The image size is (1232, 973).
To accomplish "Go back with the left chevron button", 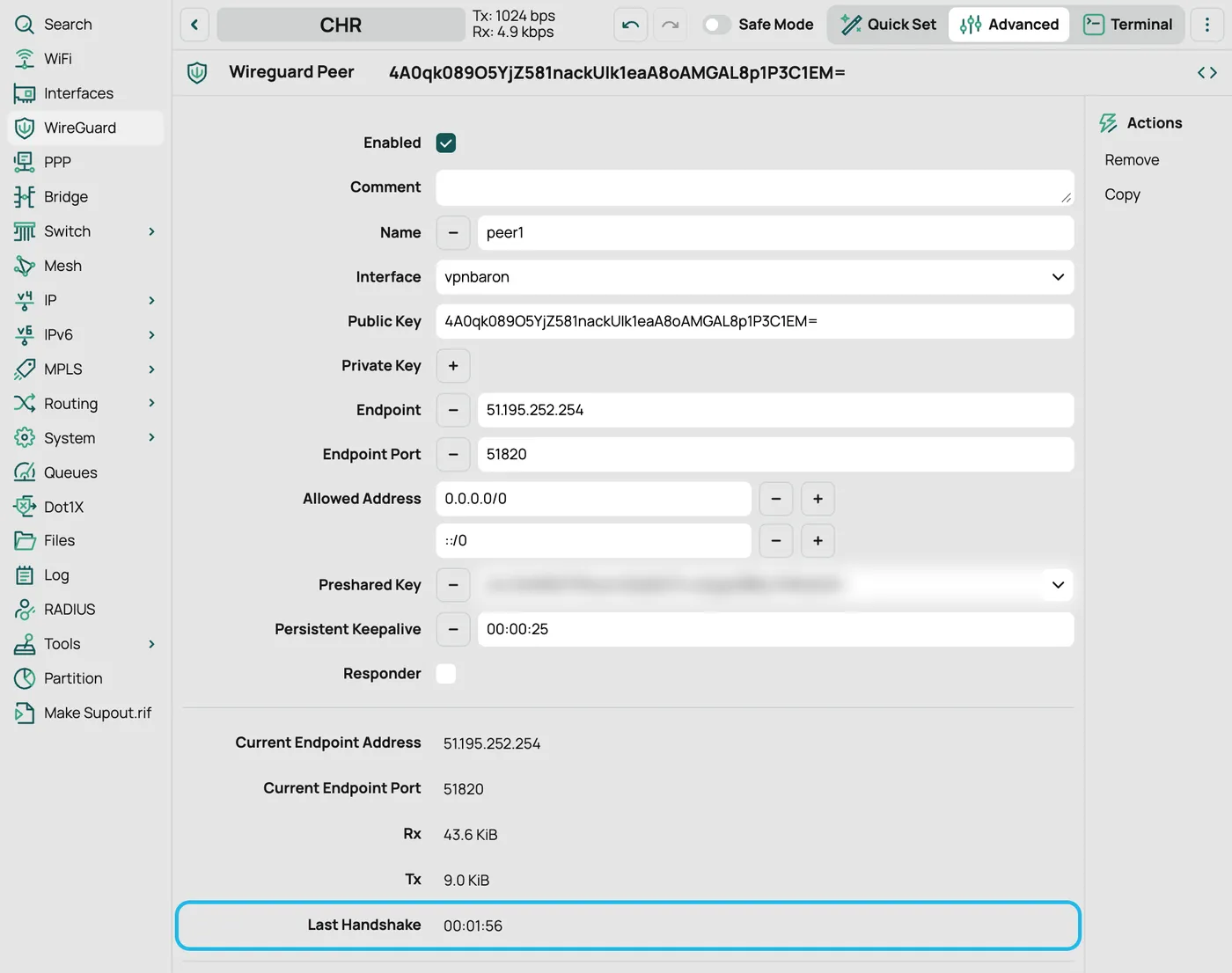I will 194,25.
